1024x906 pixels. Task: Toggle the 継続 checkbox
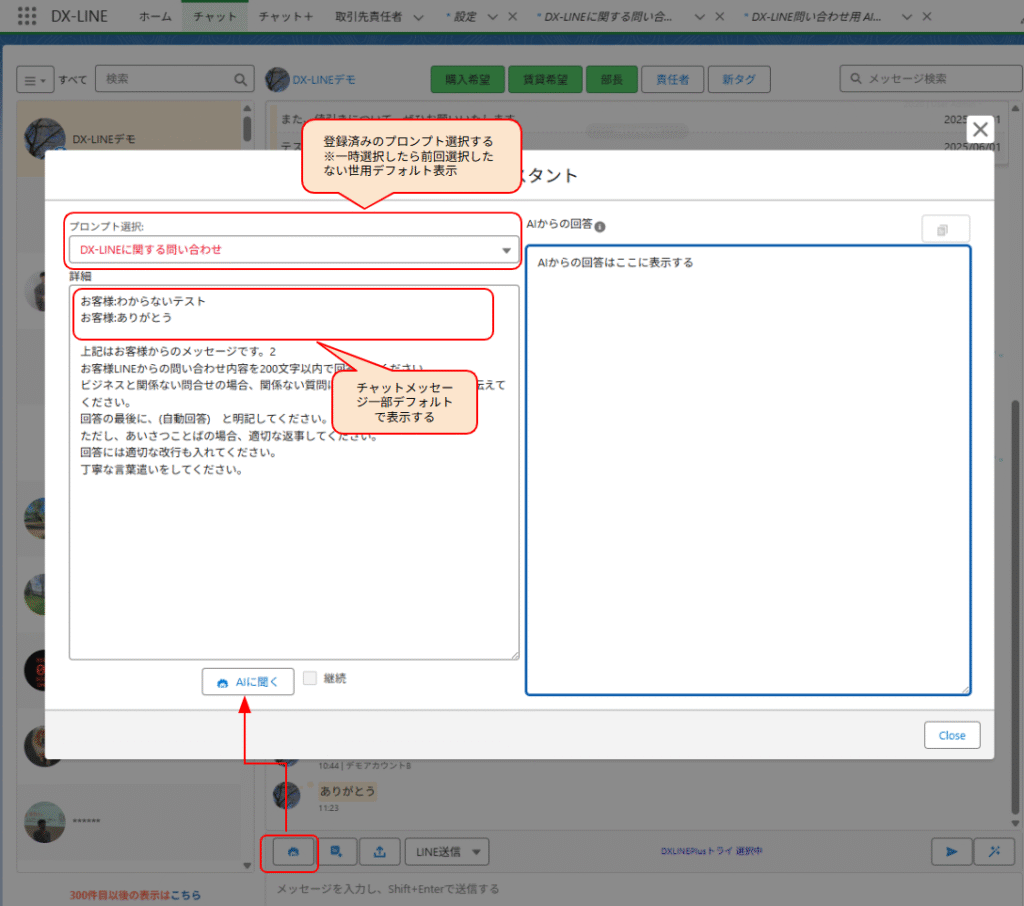pyautogui.click(x=310, y=678)
